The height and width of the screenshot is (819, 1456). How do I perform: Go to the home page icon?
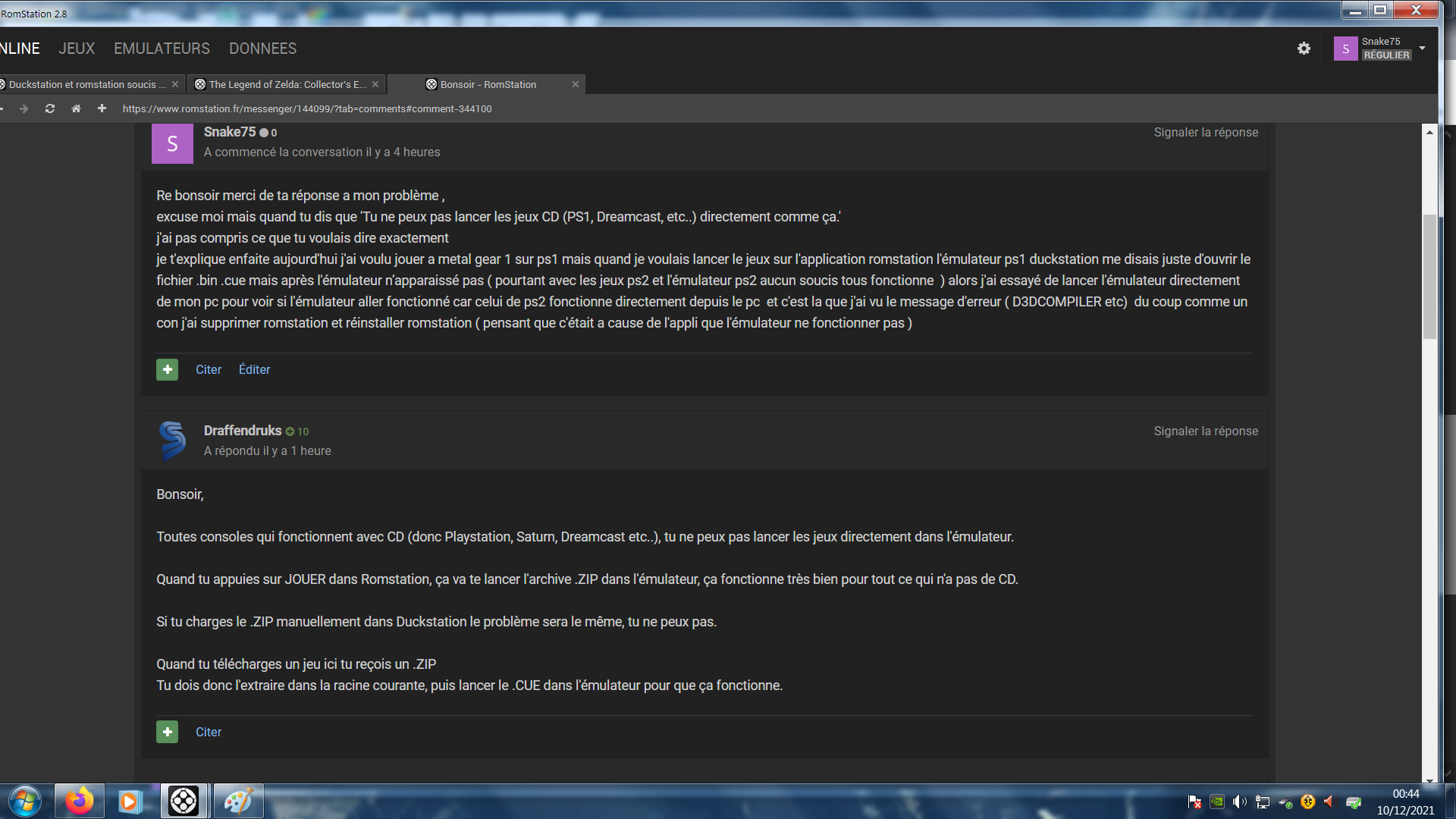click(x=76, y=108)
